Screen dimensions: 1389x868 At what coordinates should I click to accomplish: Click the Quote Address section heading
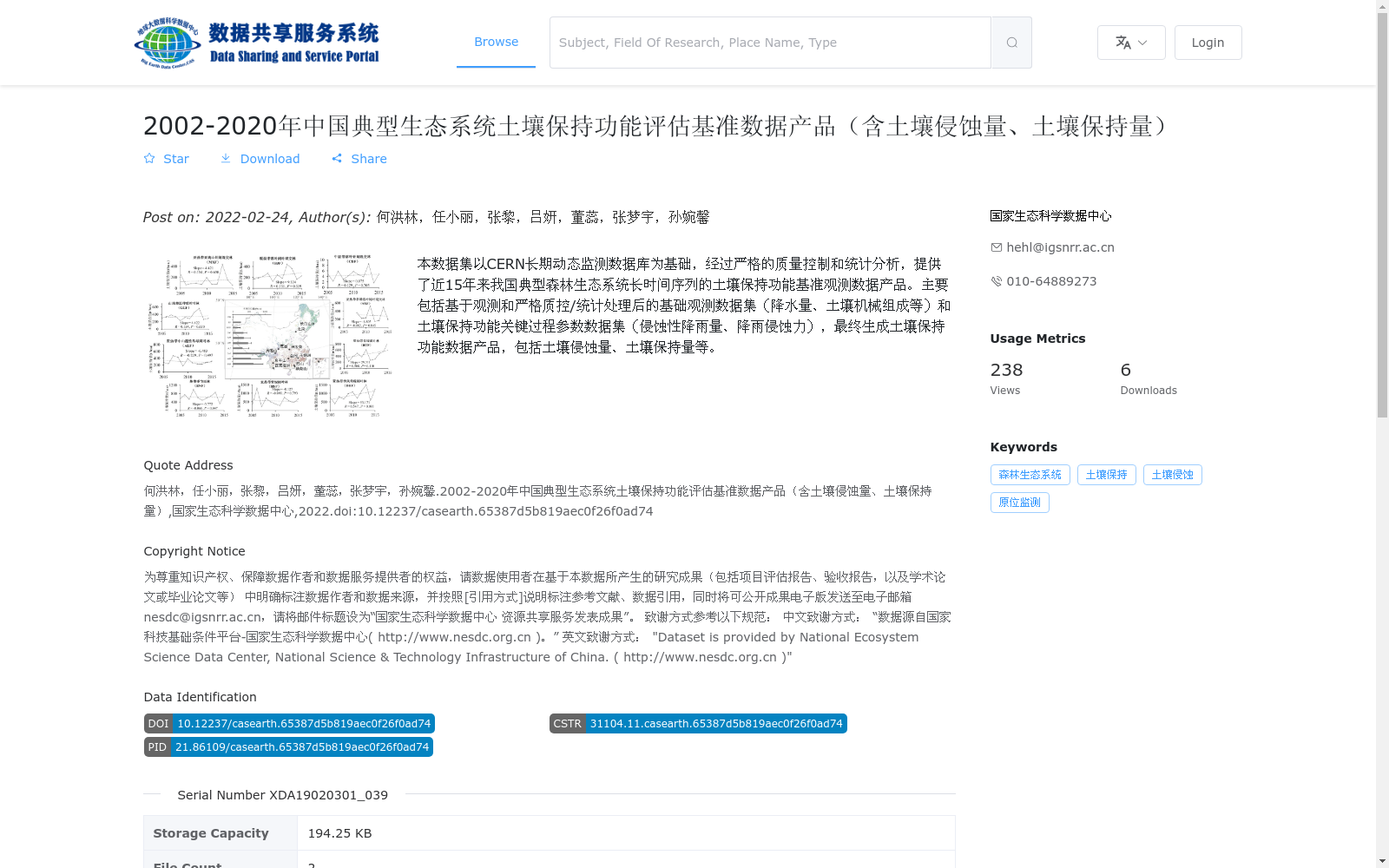[188, 465]
